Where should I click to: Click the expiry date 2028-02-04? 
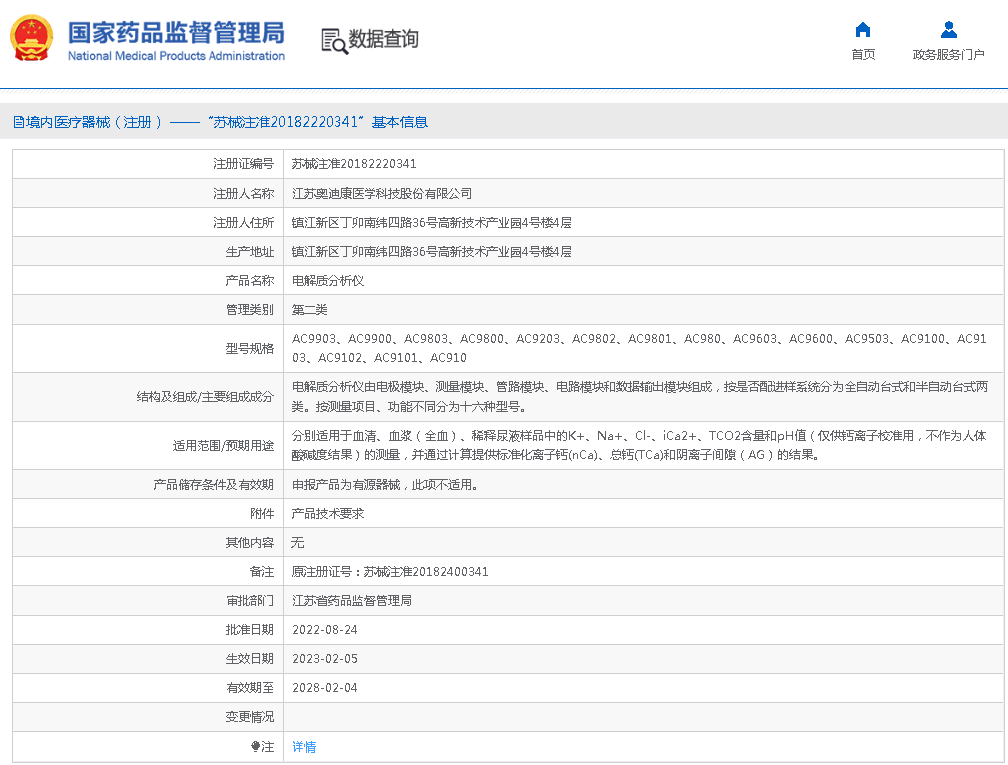[325, 688]
